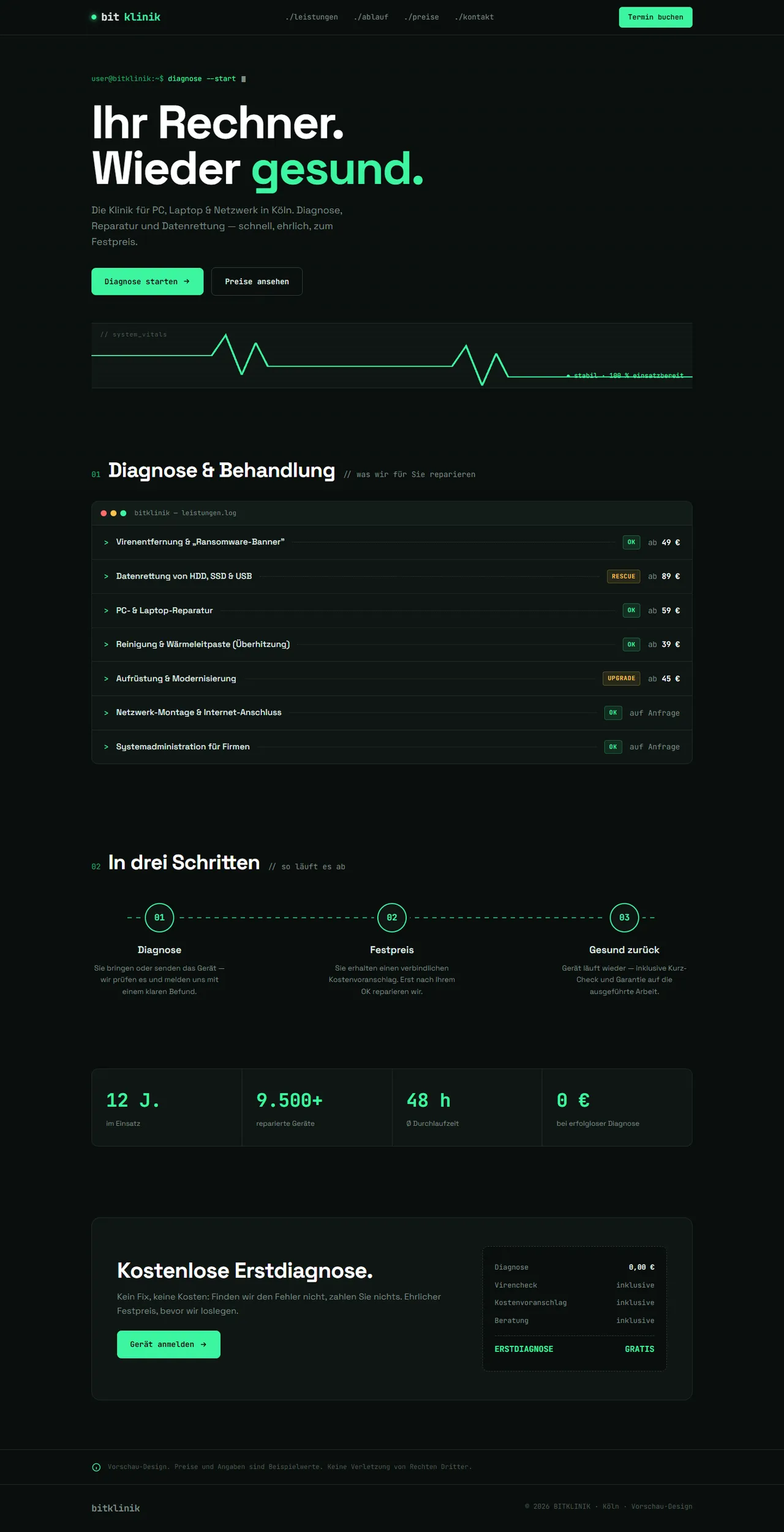Click the RESCUE badge
The width and height of the screenshot is (784, 1532).
click(x=624, y=576)
